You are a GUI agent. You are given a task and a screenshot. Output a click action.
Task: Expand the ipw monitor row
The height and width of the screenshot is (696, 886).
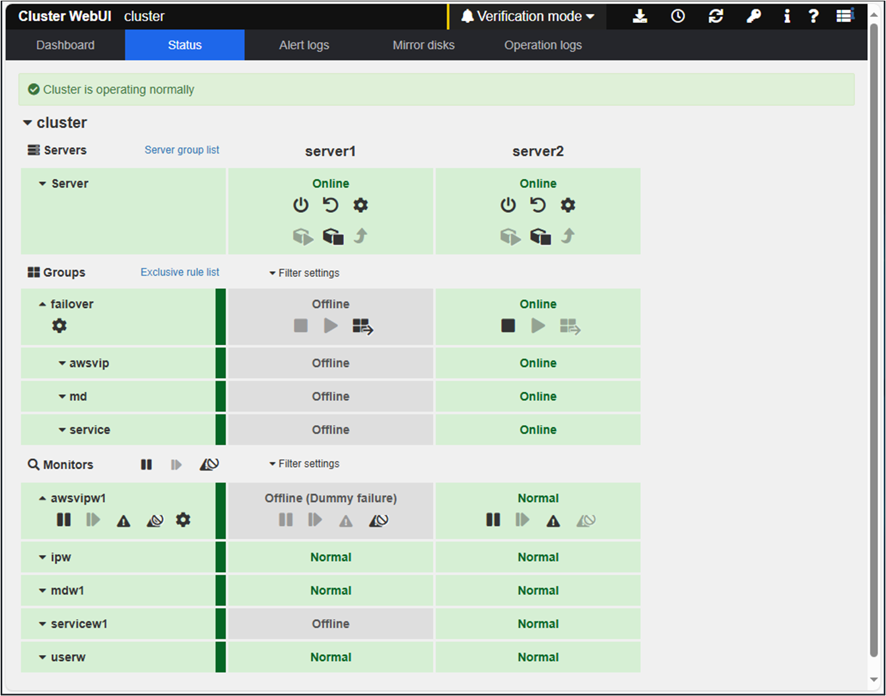click(x=42, y=558)
